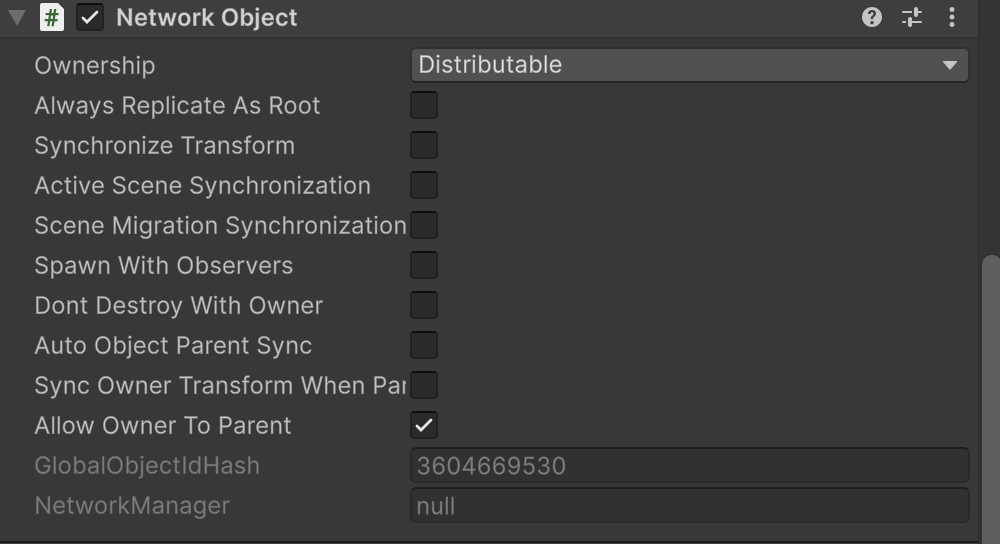Toggle Sync Owner Transform When Parented checkbox
This screenshot has height=544, width=1000.
[x=424, y=385]
